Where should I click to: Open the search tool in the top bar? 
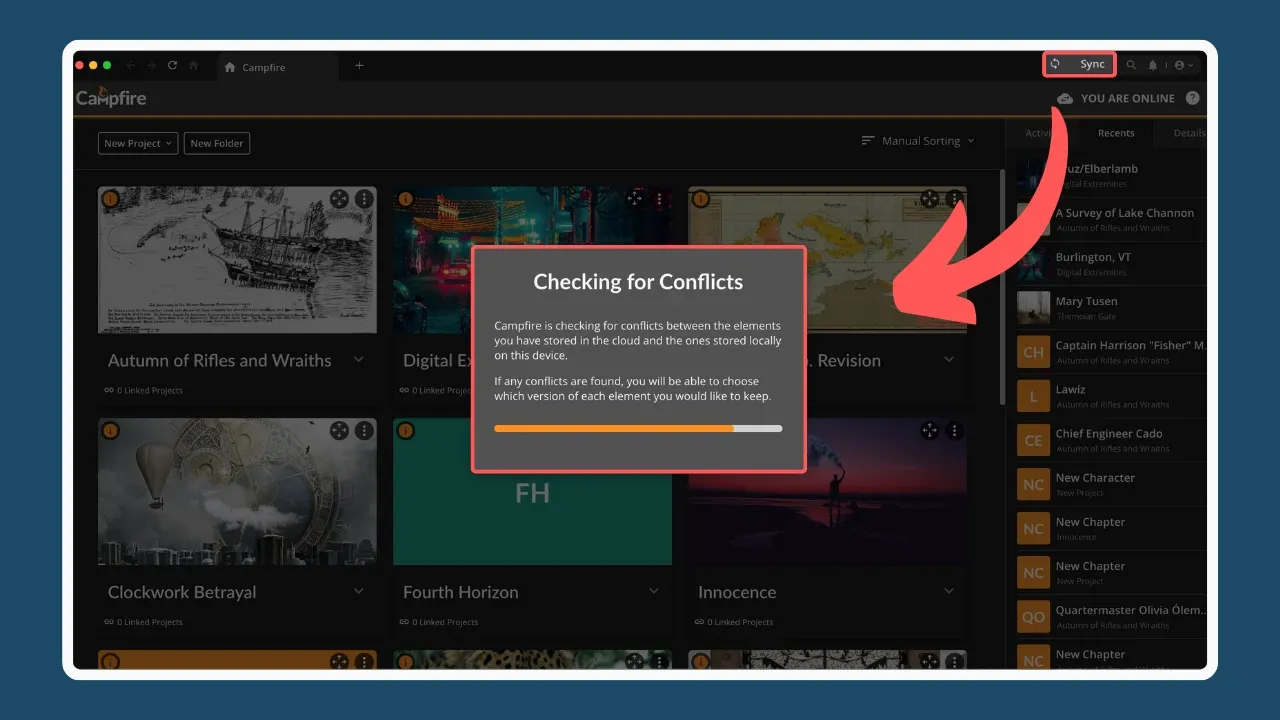[x=1131, y=64]
